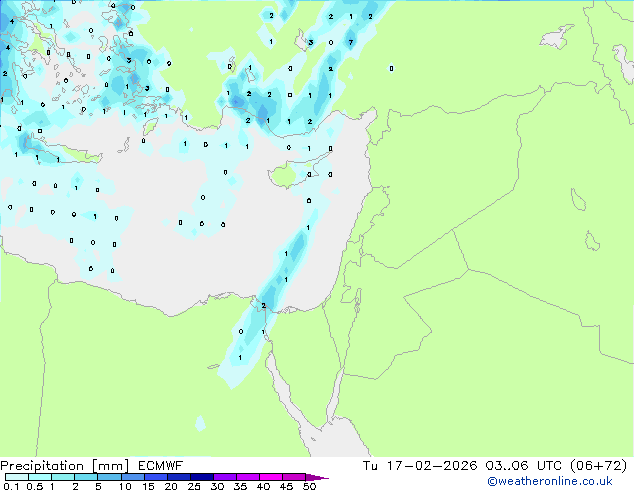Select the legend swatch between 5 and 10
This screenshot has height=490, width=634.
click(x=110, y=477)
